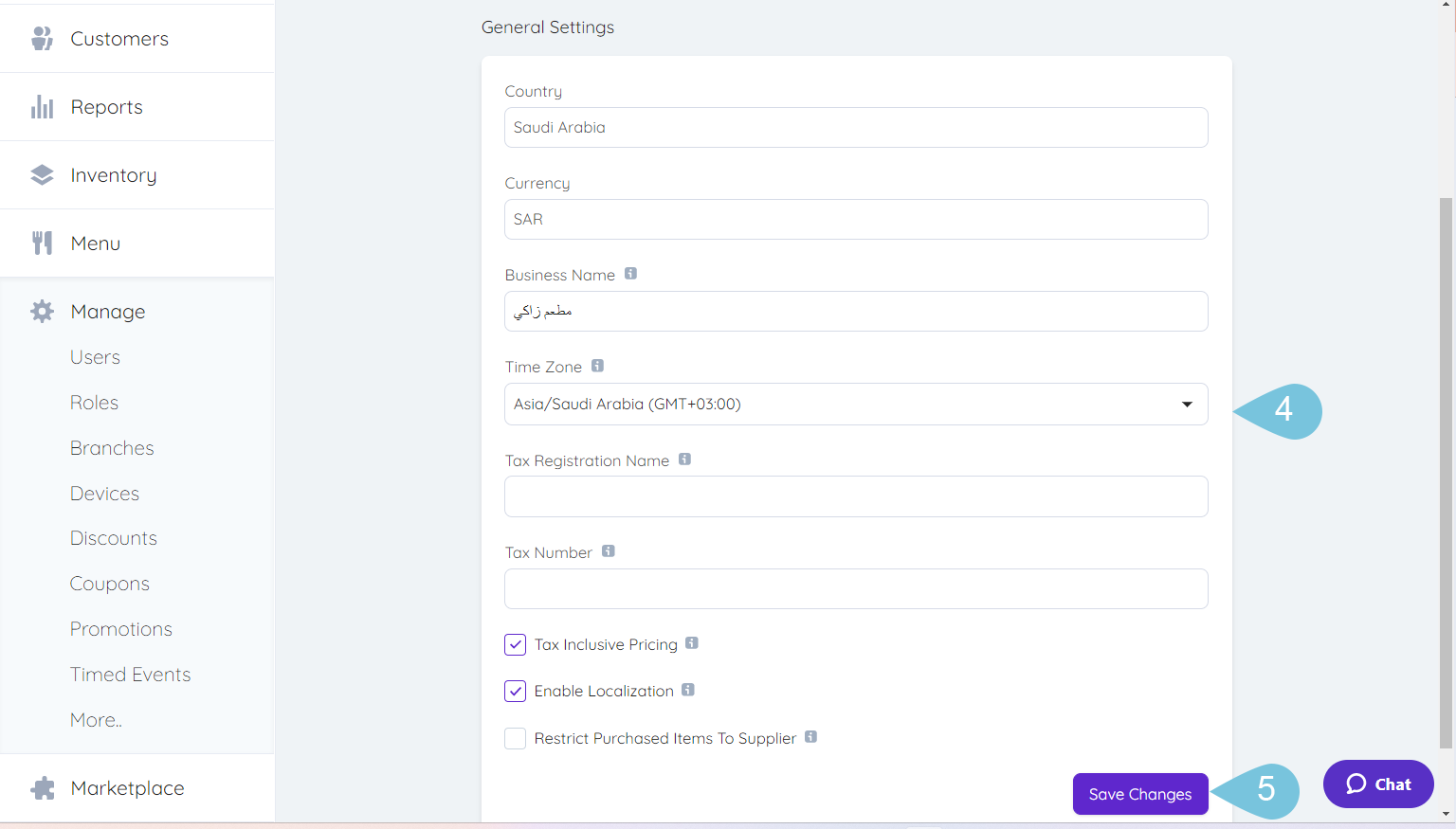This screenshot has height=829, width=1456.
Task: Click the Marketplace puzzle piece icon
Action: [42, 788]
